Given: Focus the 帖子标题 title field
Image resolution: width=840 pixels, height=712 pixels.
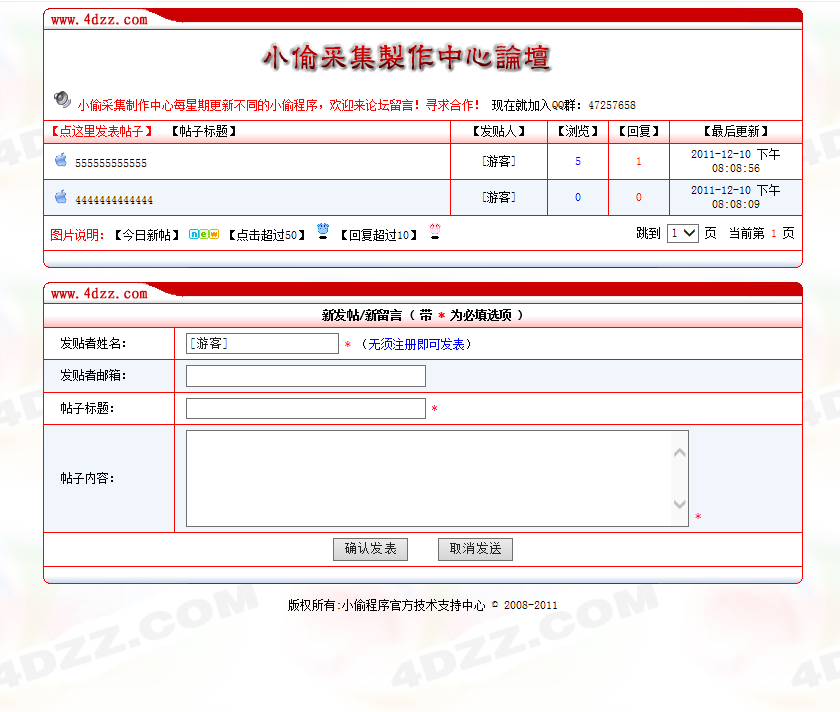Looking at the screenshot, I should (x=306, y=408).
